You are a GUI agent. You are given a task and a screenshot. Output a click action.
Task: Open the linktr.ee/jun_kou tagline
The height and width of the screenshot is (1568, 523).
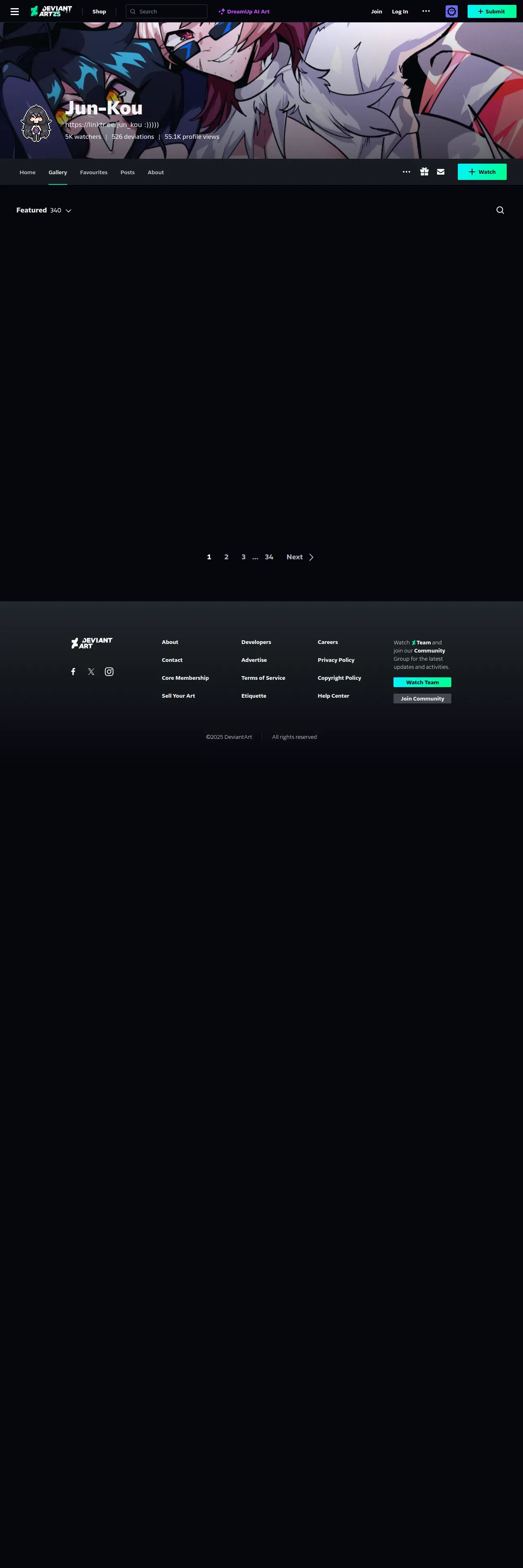[112, 125]
